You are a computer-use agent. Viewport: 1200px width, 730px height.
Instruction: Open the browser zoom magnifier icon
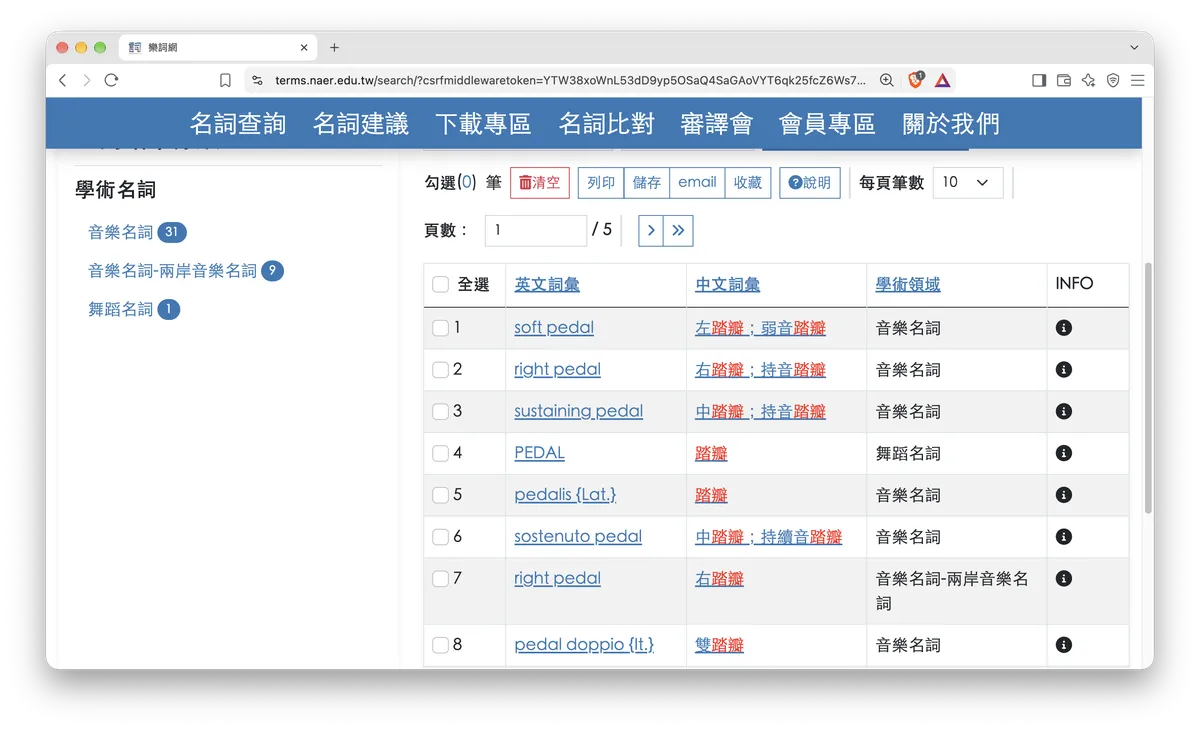(887, 80)
